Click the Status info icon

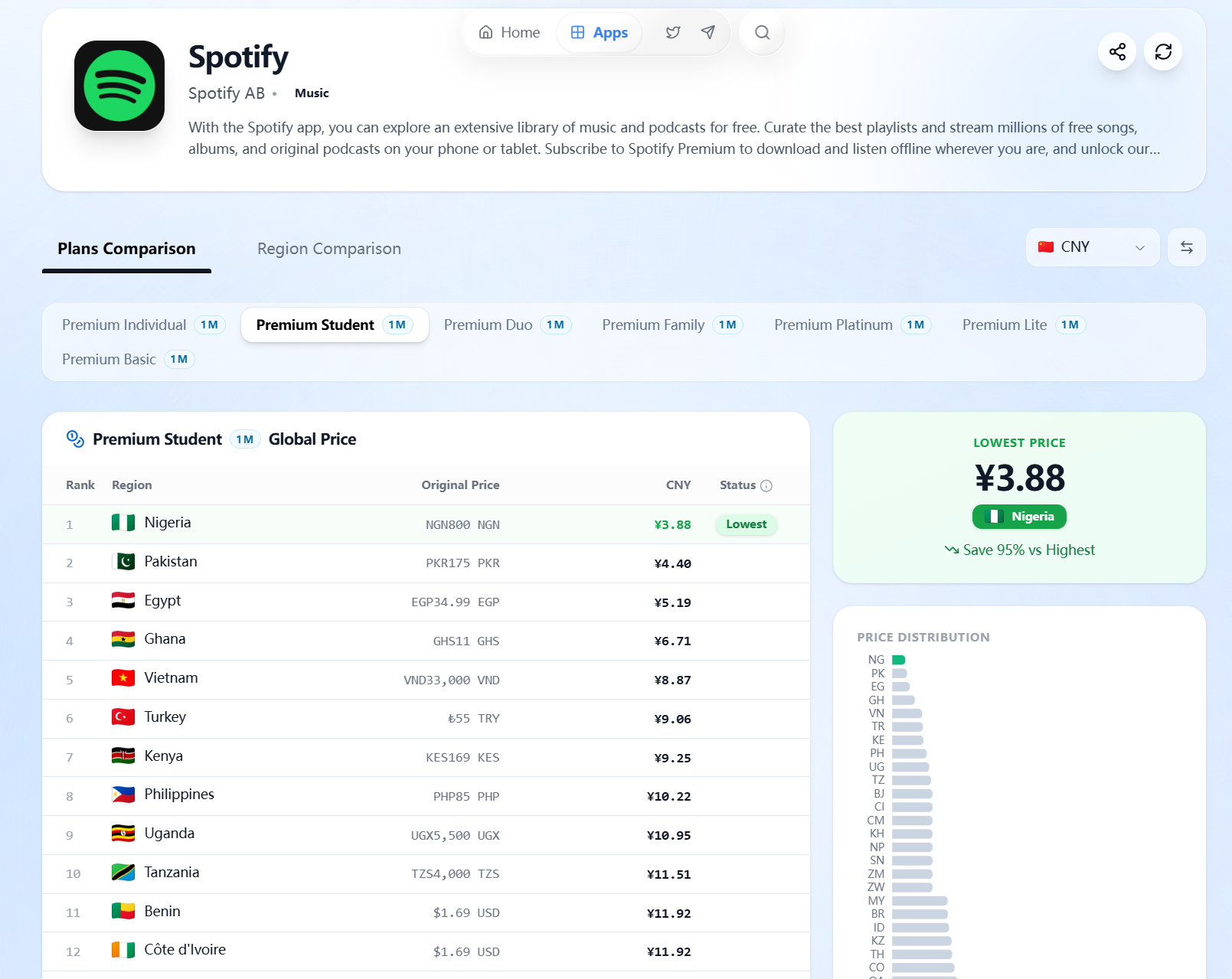pos(766,486)
